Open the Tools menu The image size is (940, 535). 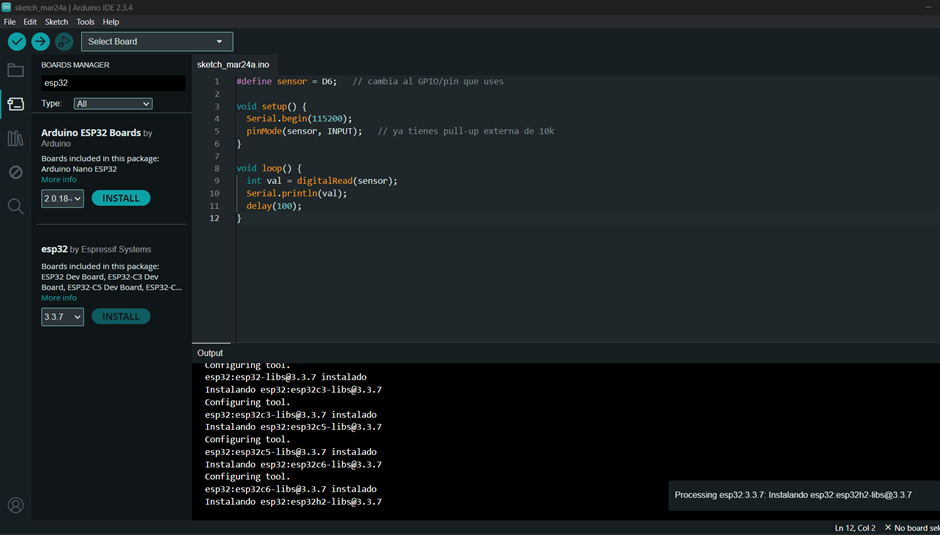85,21
